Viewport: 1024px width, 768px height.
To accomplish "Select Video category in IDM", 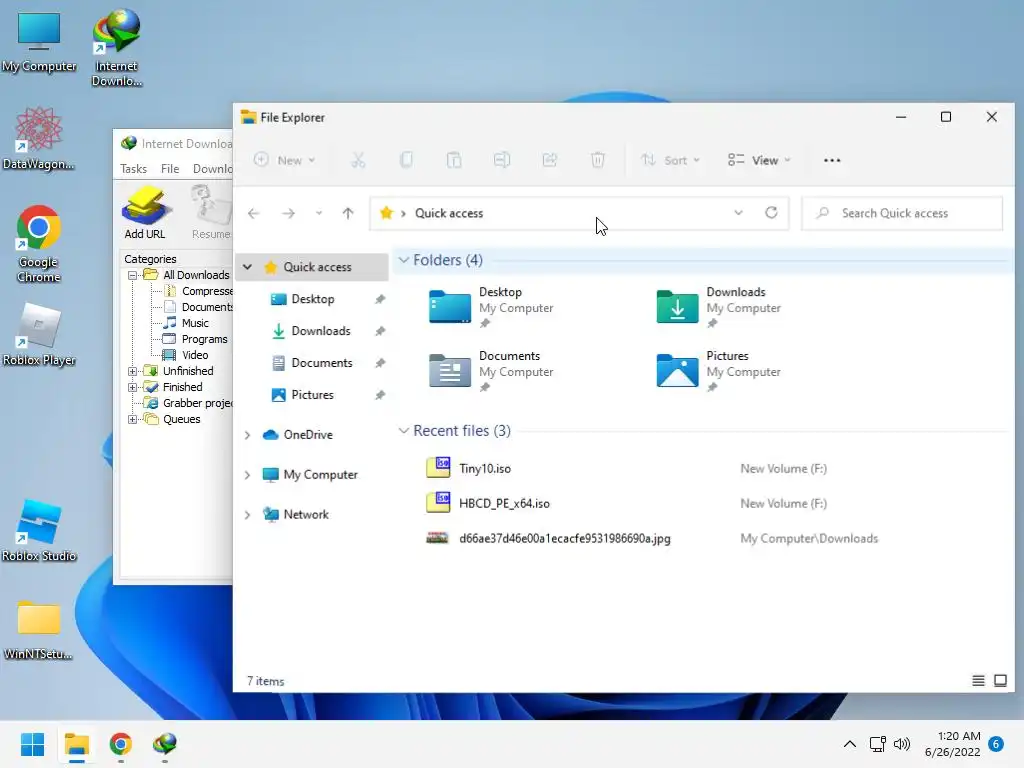I will (195, 355).
